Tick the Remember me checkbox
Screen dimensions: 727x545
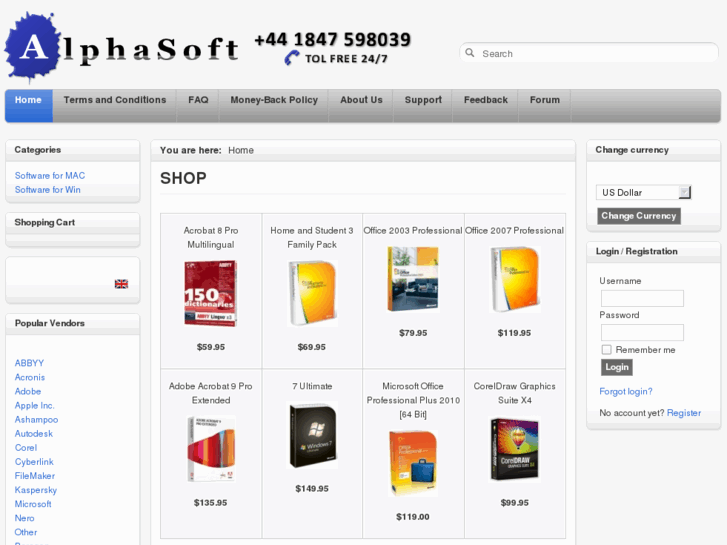(606, 350)
